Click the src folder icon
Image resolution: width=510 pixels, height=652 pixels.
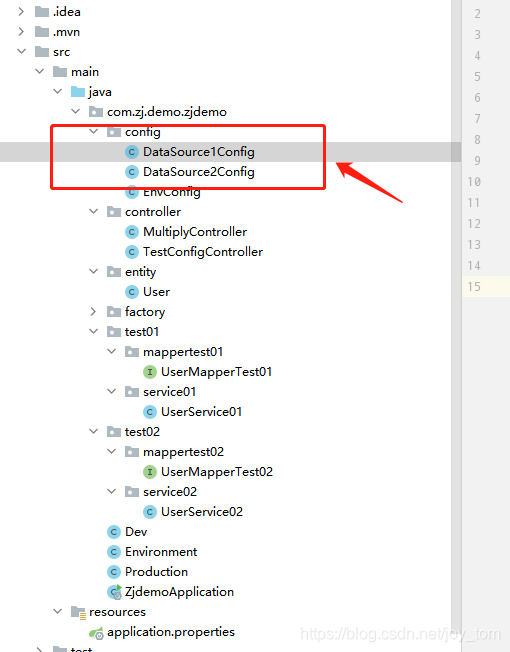42,52
